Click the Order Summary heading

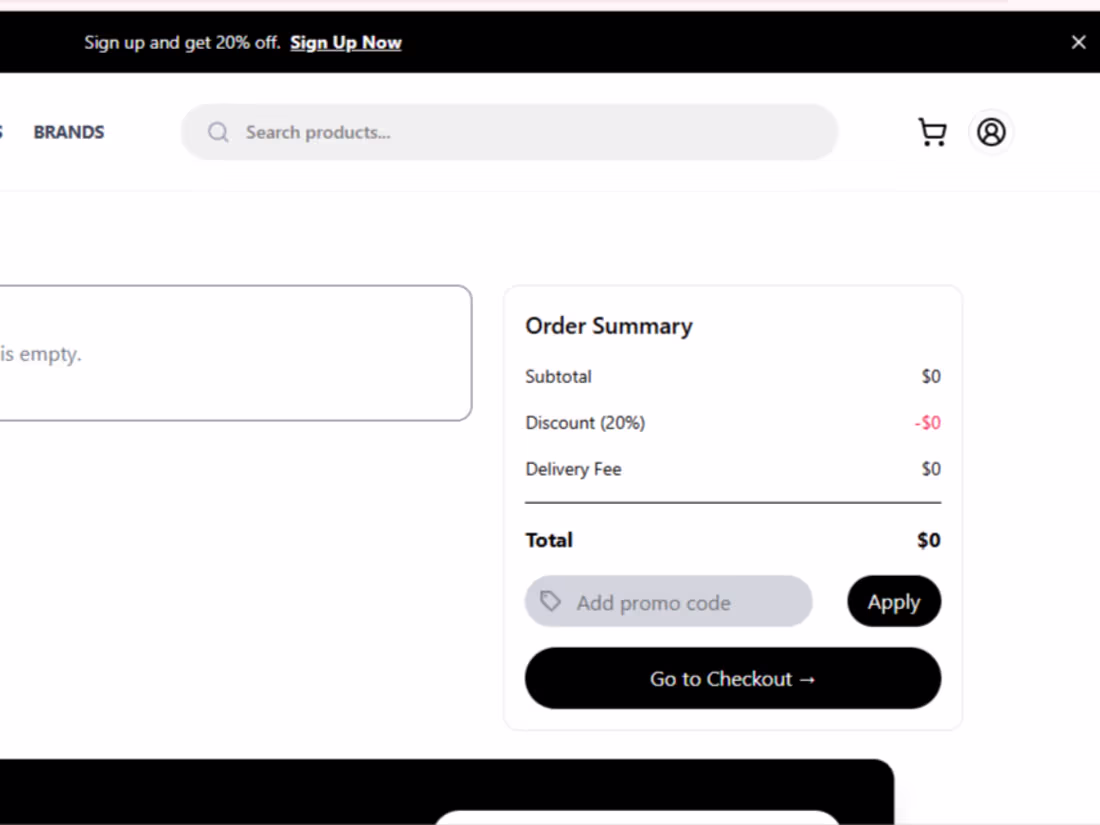pyautogui.click(x=609, y=326)
